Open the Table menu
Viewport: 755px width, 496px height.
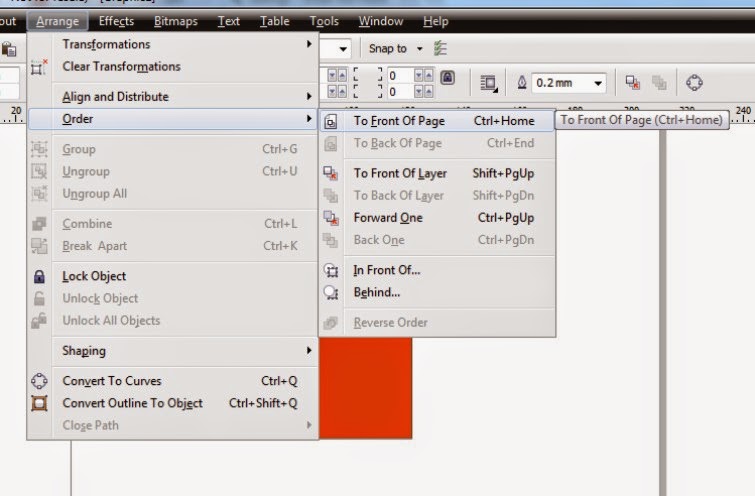(274, 21)
